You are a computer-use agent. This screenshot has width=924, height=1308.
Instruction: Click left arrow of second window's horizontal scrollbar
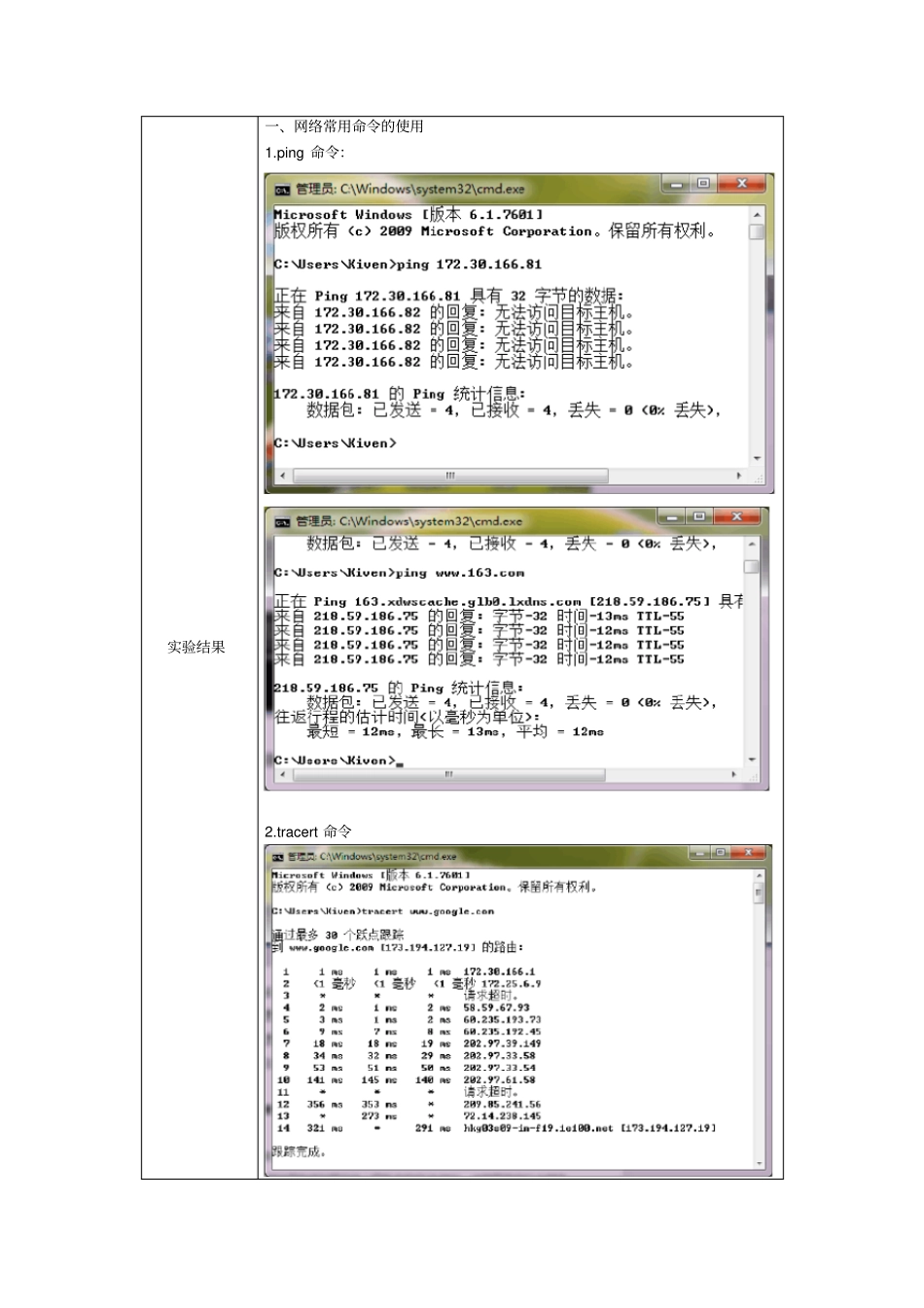[x=283, y=775]
